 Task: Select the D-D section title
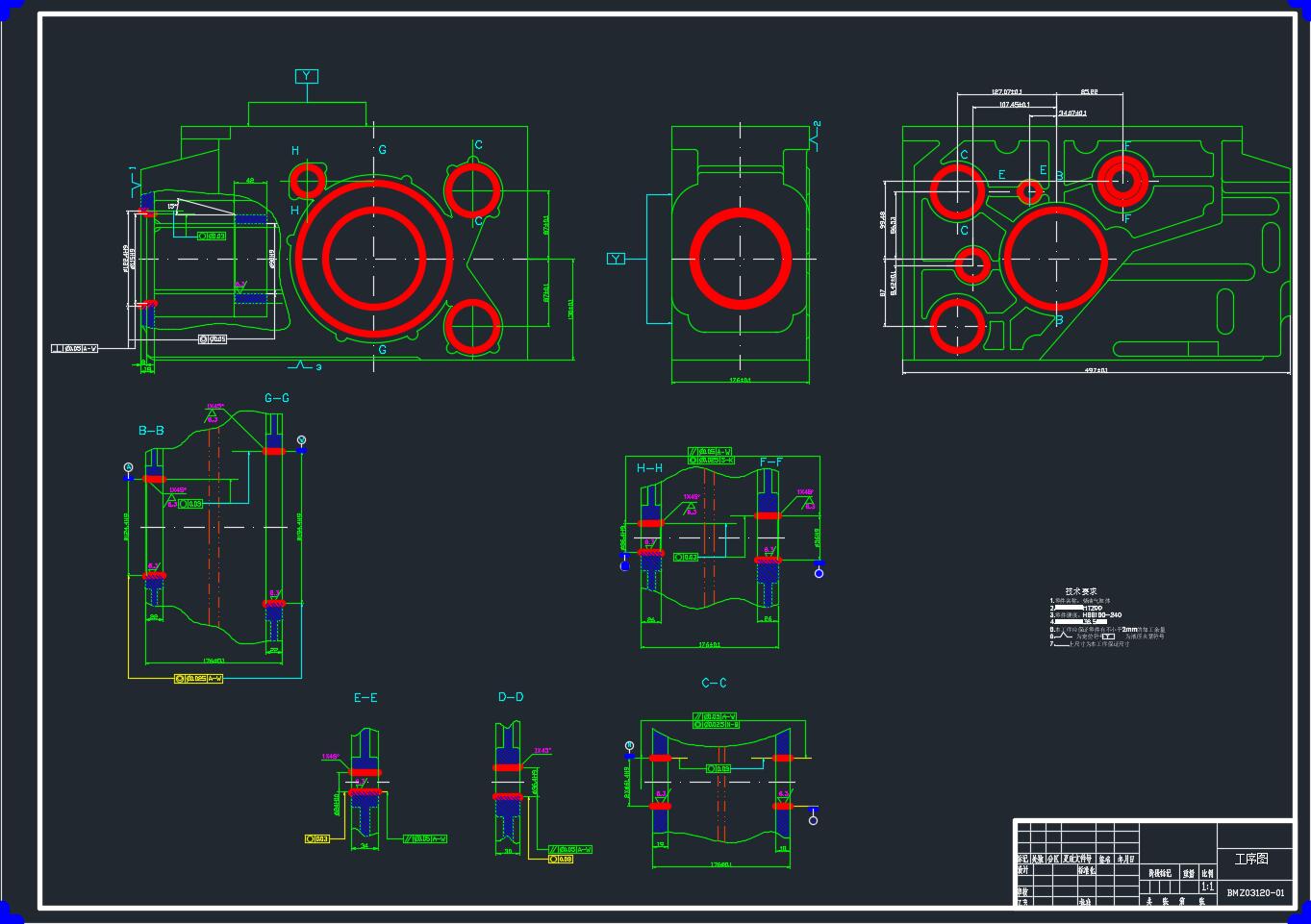pyautogui.click(x=511, y=697)
